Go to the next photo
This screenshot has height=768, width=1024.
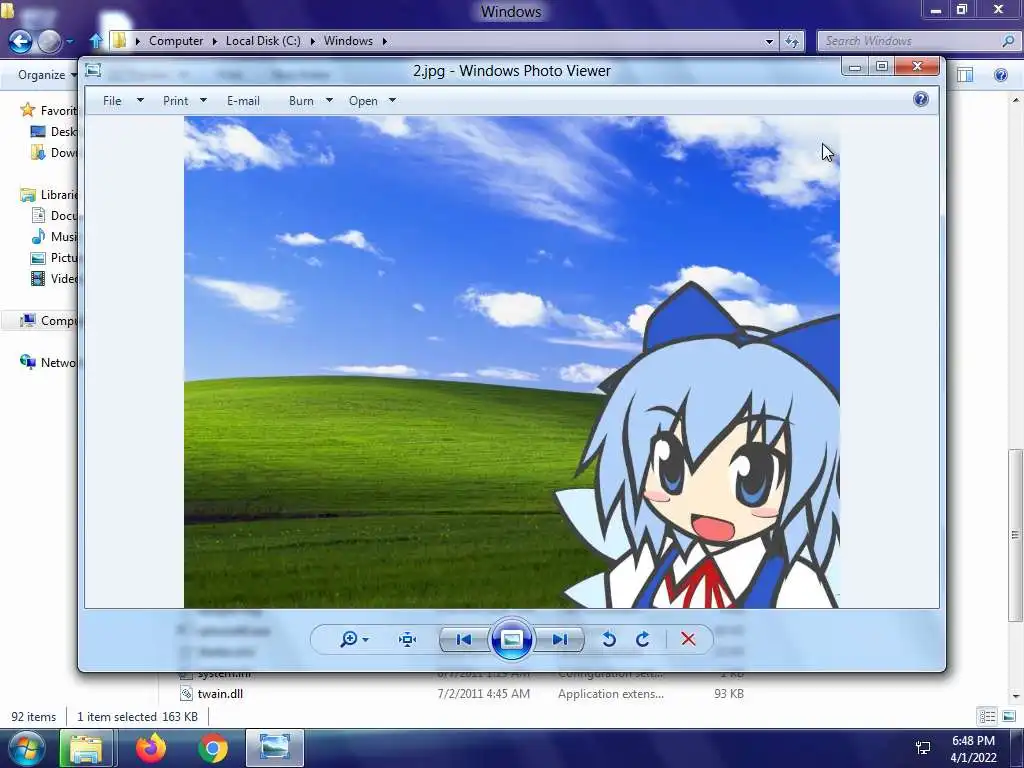point(560,639)
